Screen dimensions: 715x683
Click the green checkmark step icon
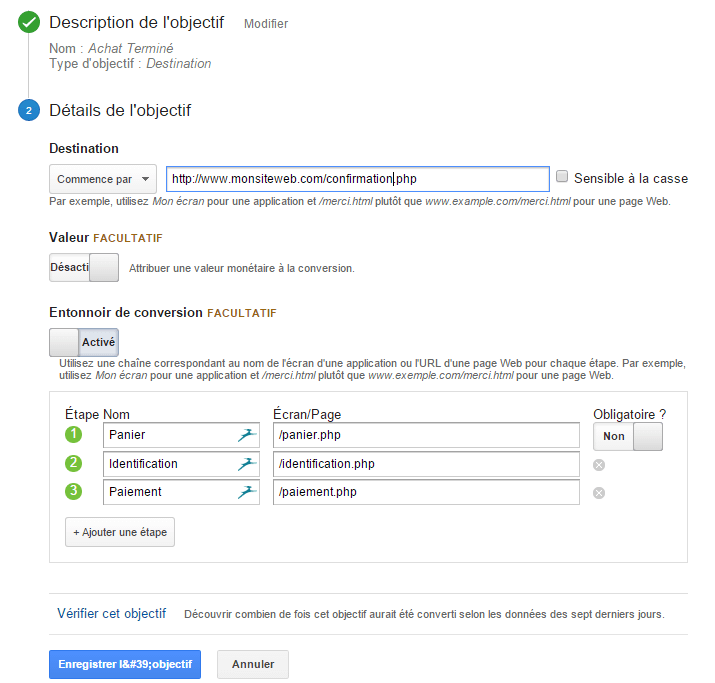[x=28, y=22]
